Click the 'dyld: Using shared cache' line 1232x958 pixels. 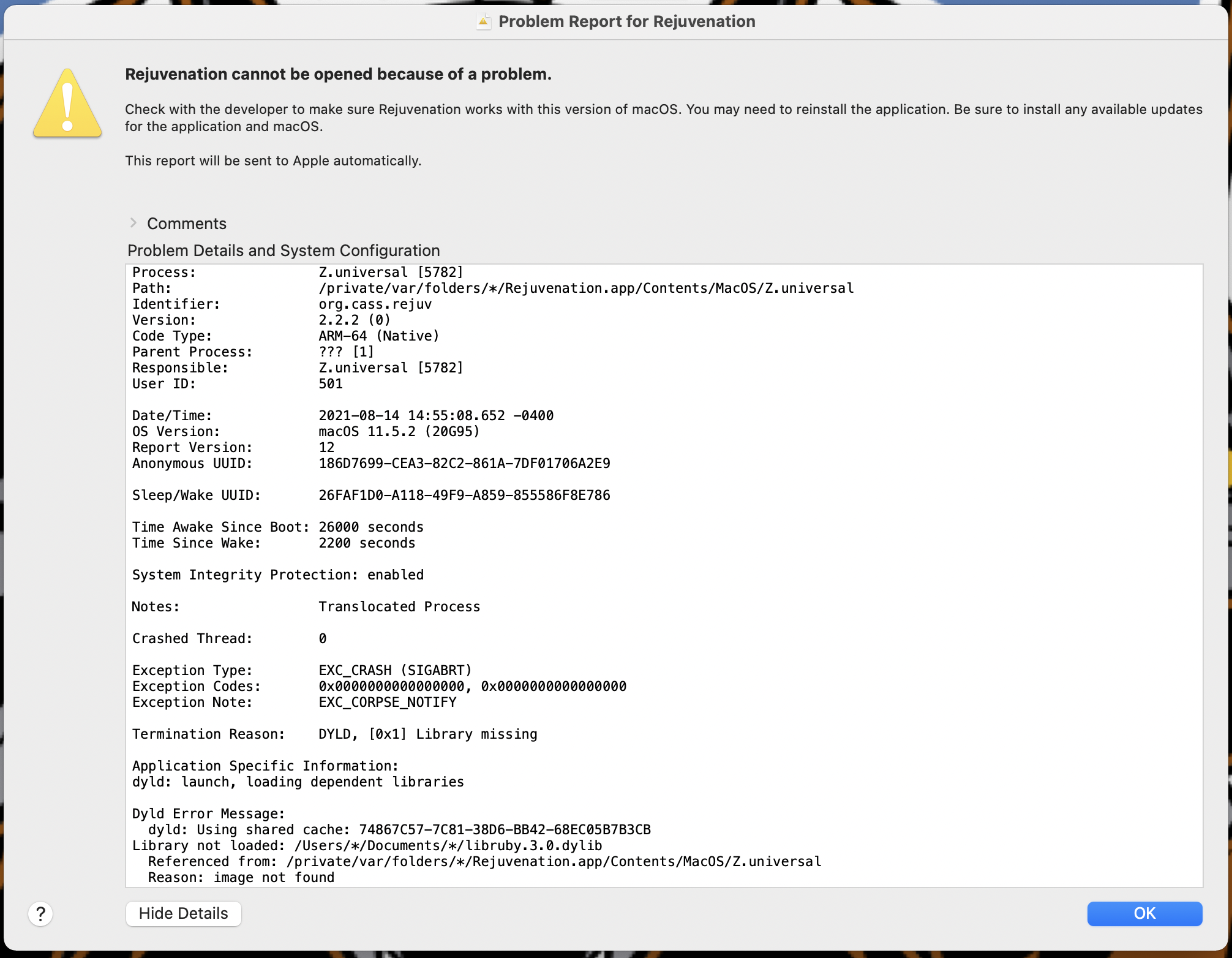(x=399, y=829)
